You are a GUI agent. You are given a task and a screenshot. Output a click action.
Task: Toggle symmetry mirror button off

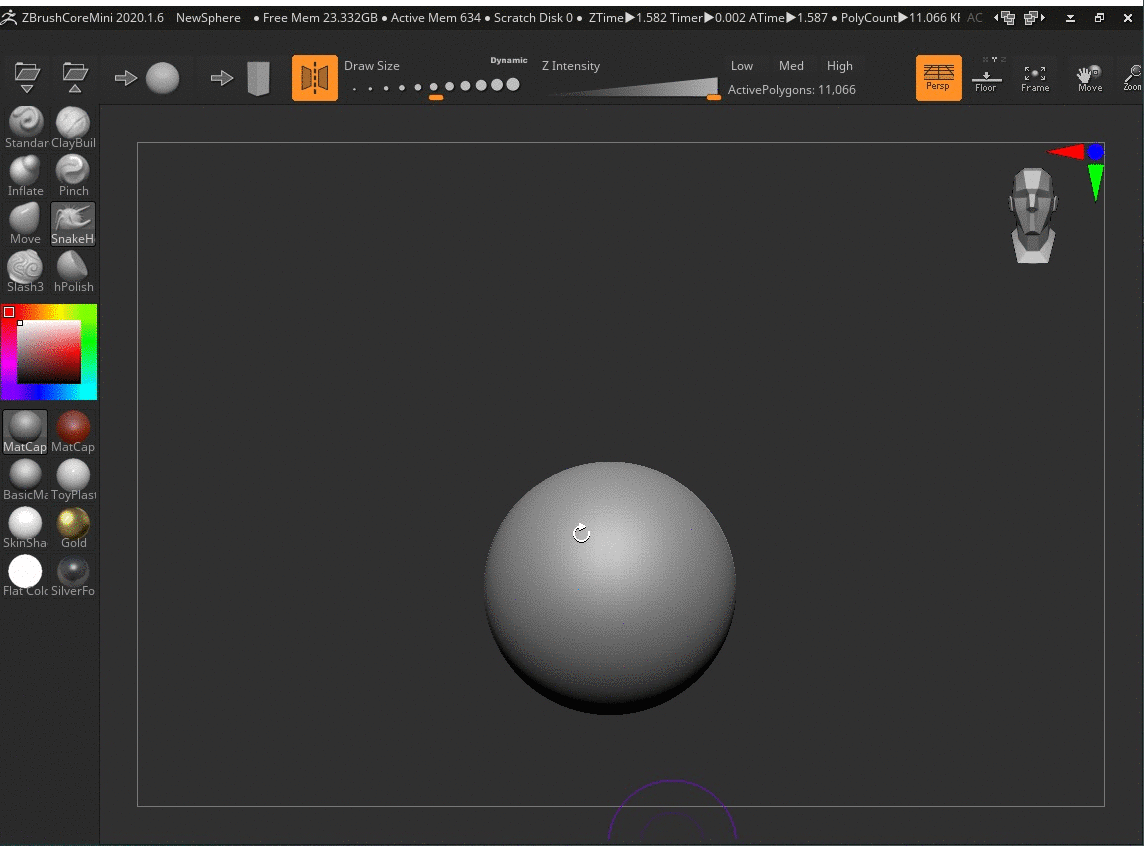(x=314, y=78)
